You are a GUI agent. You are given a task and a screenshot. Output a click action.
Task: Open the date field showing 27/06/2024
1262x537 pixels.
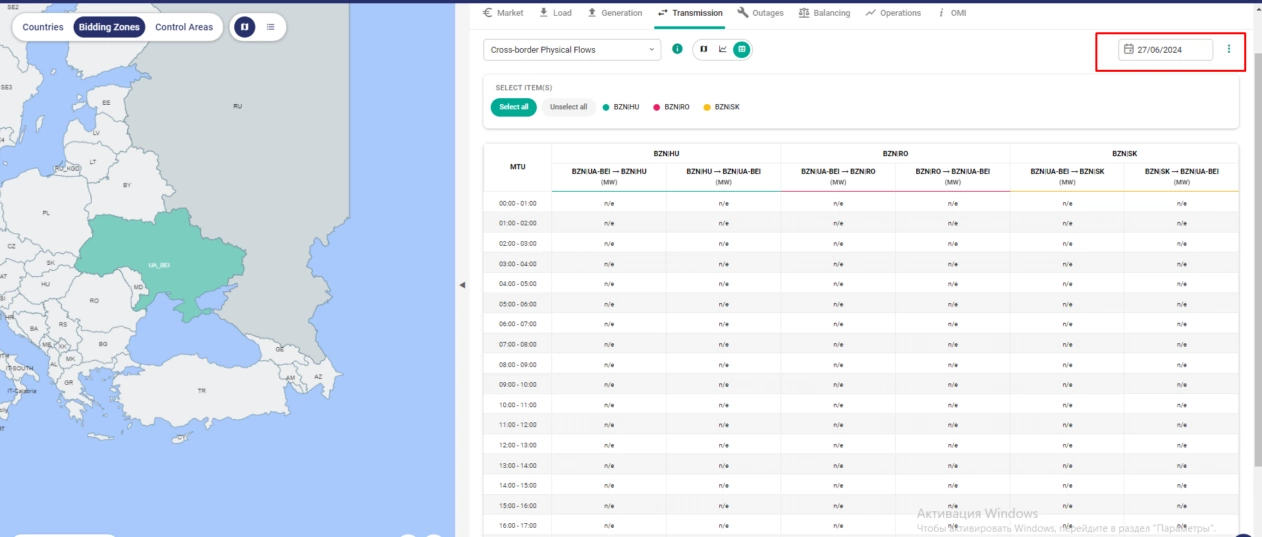[1165, 49]
